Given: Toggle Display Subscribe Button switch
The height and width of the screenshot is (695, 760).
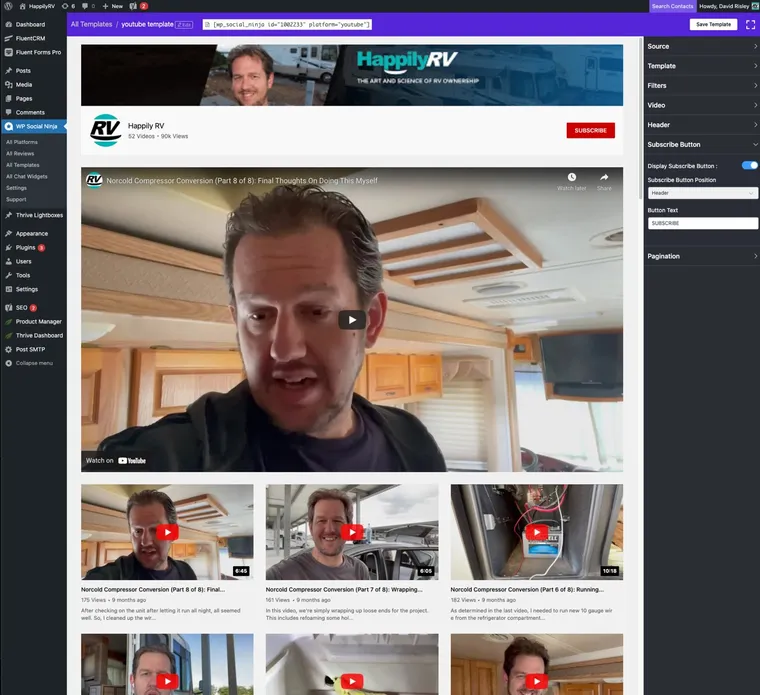Looking at the screenshot, I should (x=750, y=166).
